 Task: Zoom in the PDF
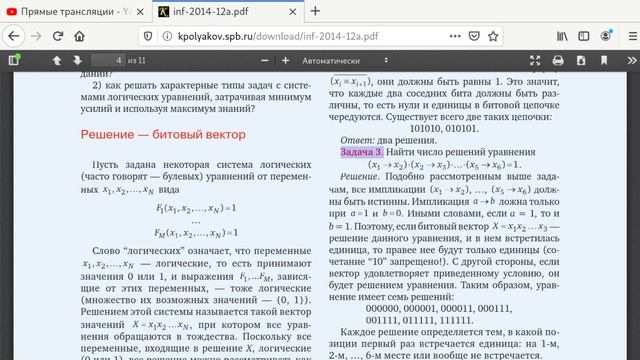pos(285,60)
